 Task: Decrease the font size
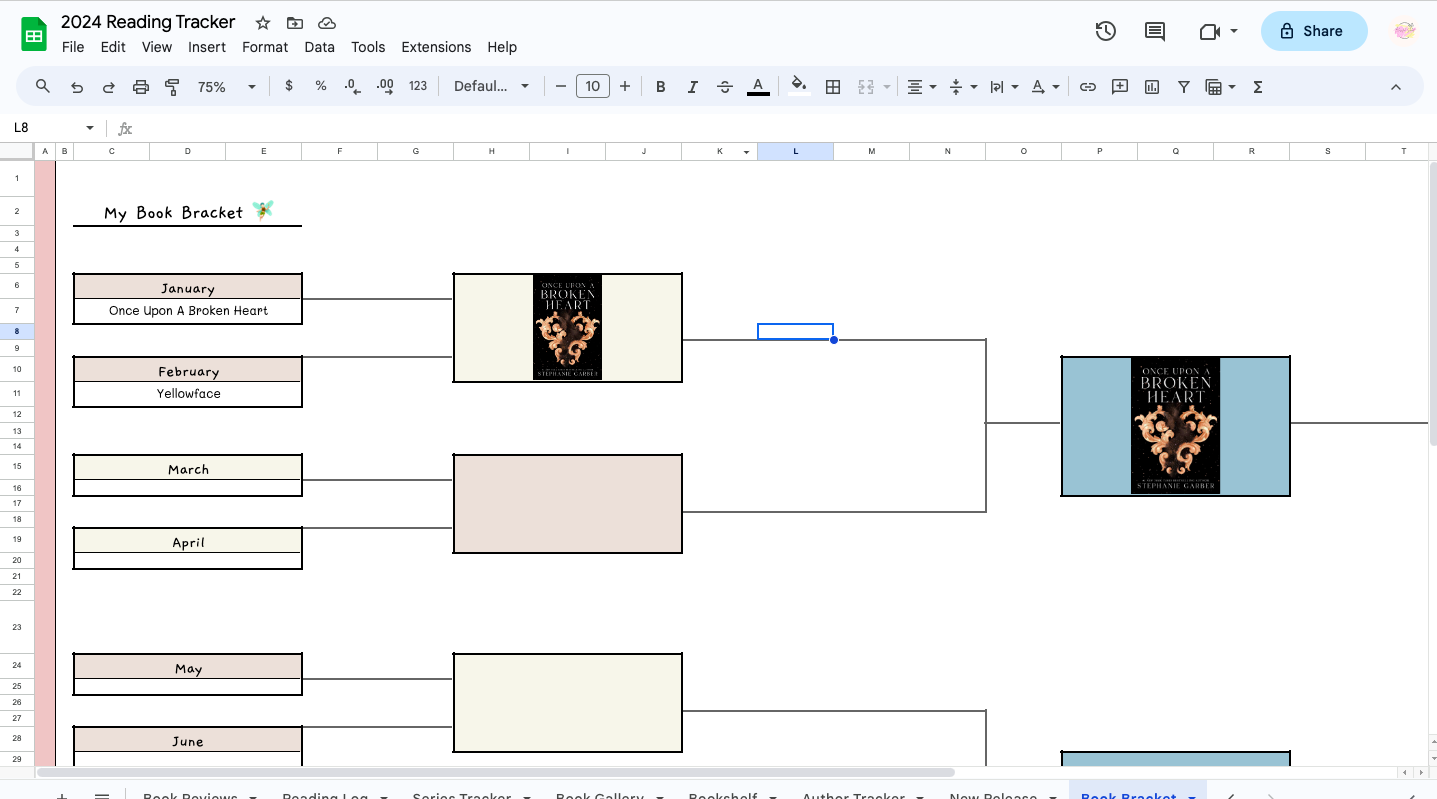click(561, 87)
